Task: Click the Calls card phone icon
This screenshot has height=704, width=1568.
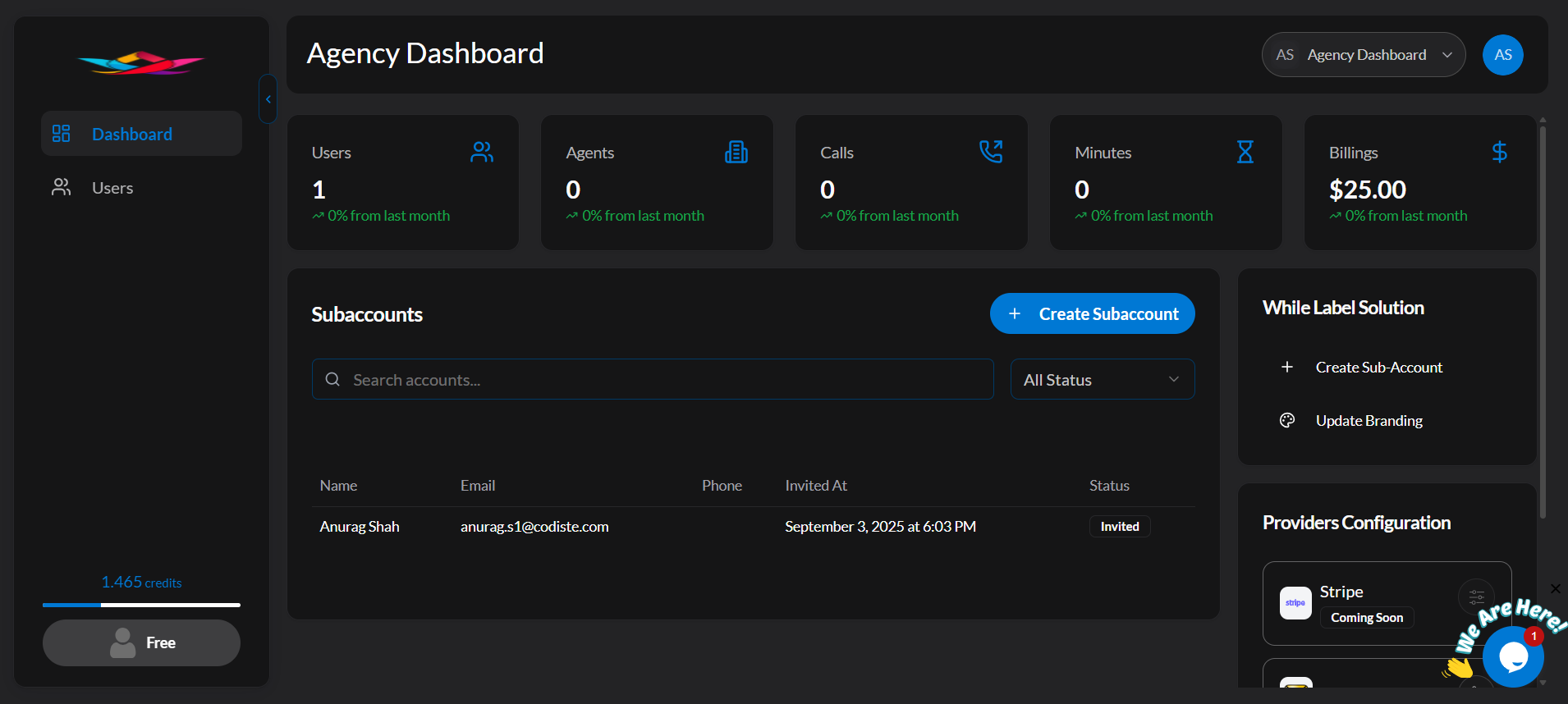Action: 991,152
